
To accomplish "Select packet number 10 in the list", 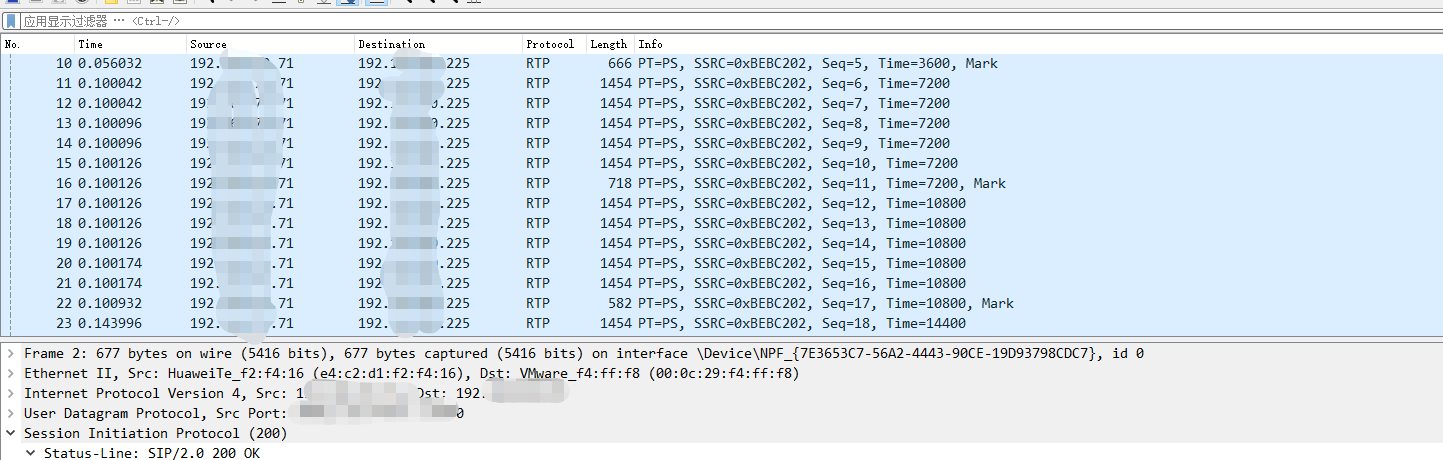I will [x=500, y=63].
